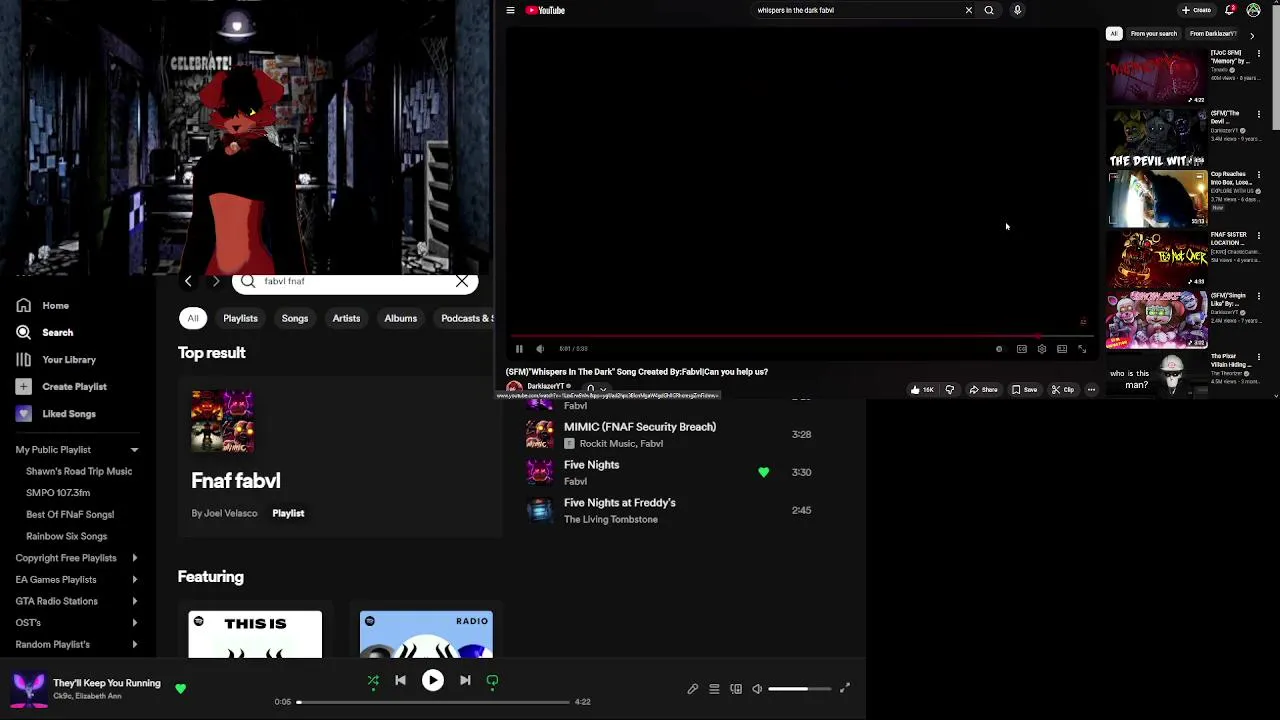Remove 'They'll Keep You Running' from liked
Image resolution: width=1280 pixels, height=720 pixels.
[181, 688]
